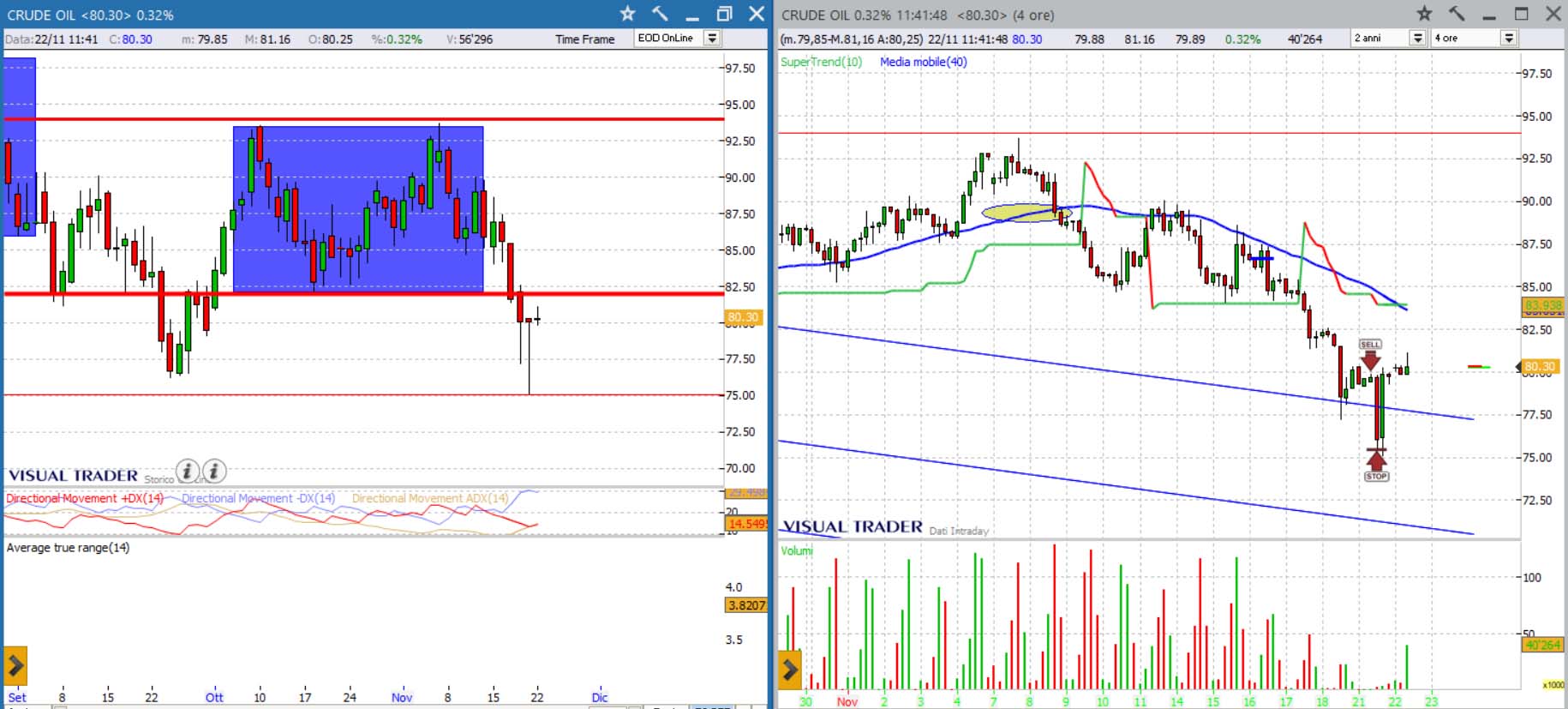Click the Volumi panel label
Screen dimensions: 1568x709
tap(796, 550)
